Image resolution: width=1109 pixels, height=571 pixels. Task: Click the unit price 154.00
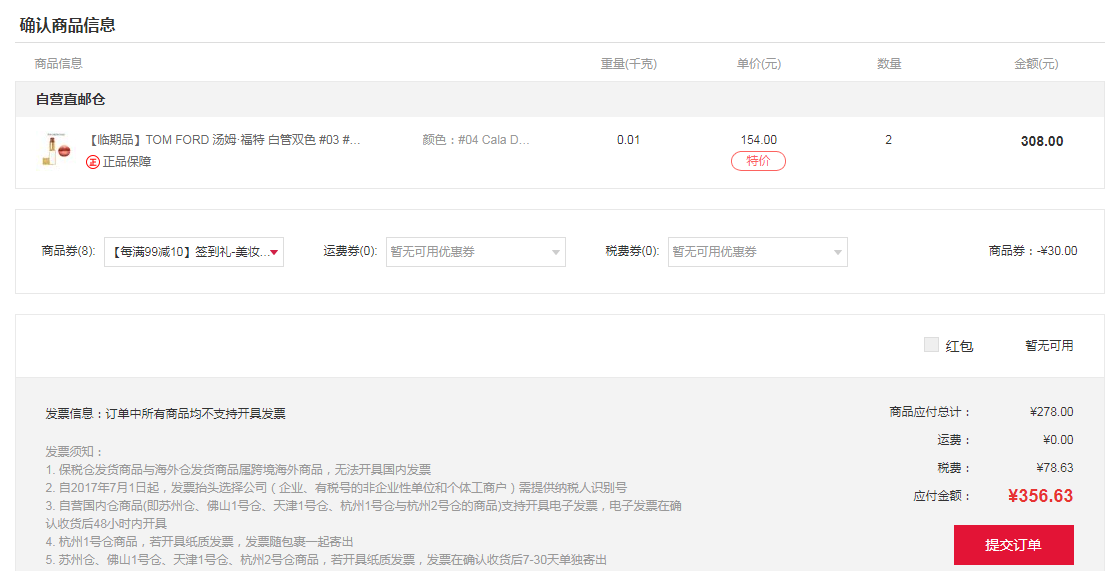[758, 140]
